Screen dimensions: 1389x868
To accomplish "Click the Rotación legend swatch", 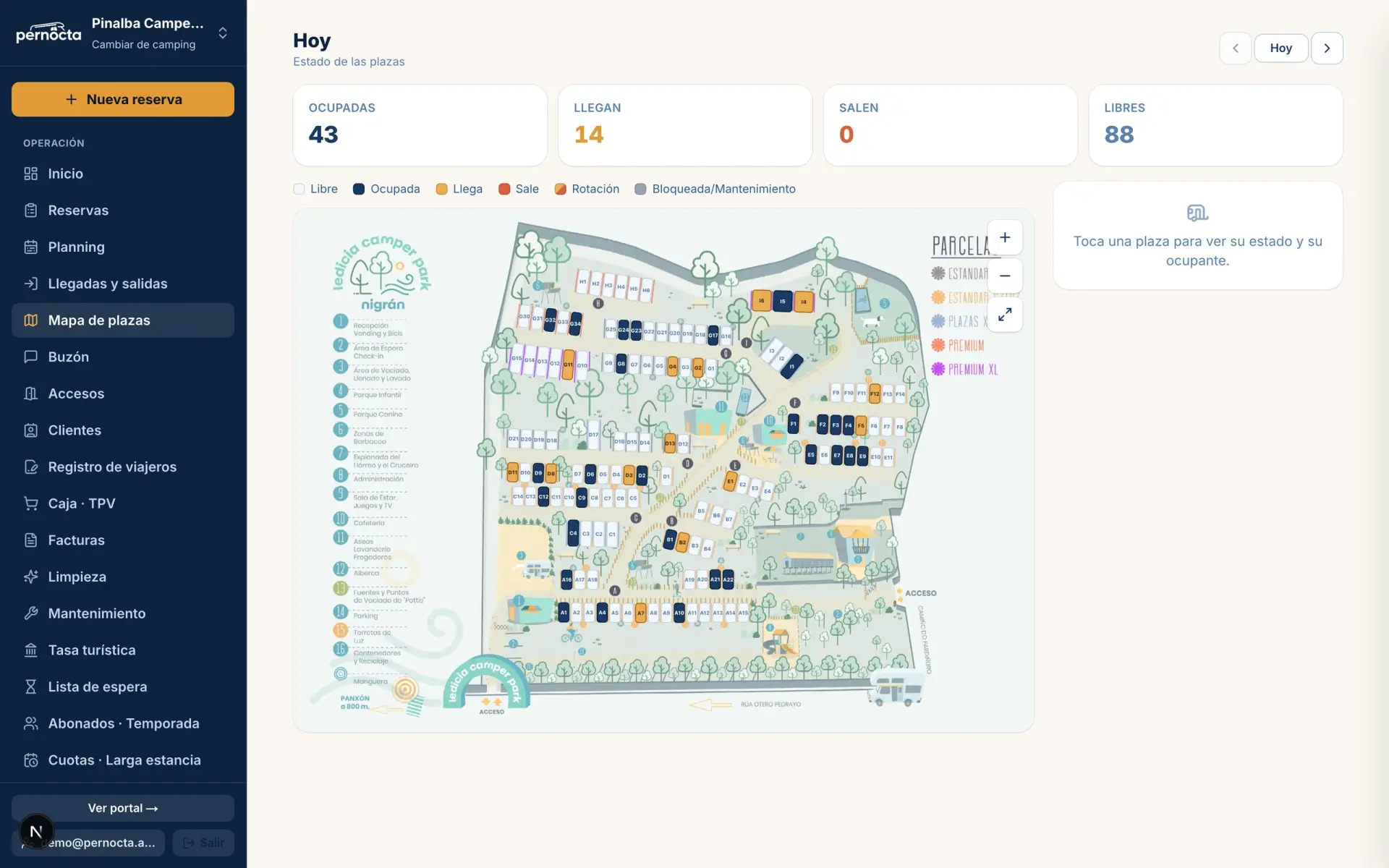I will point(560,189).
